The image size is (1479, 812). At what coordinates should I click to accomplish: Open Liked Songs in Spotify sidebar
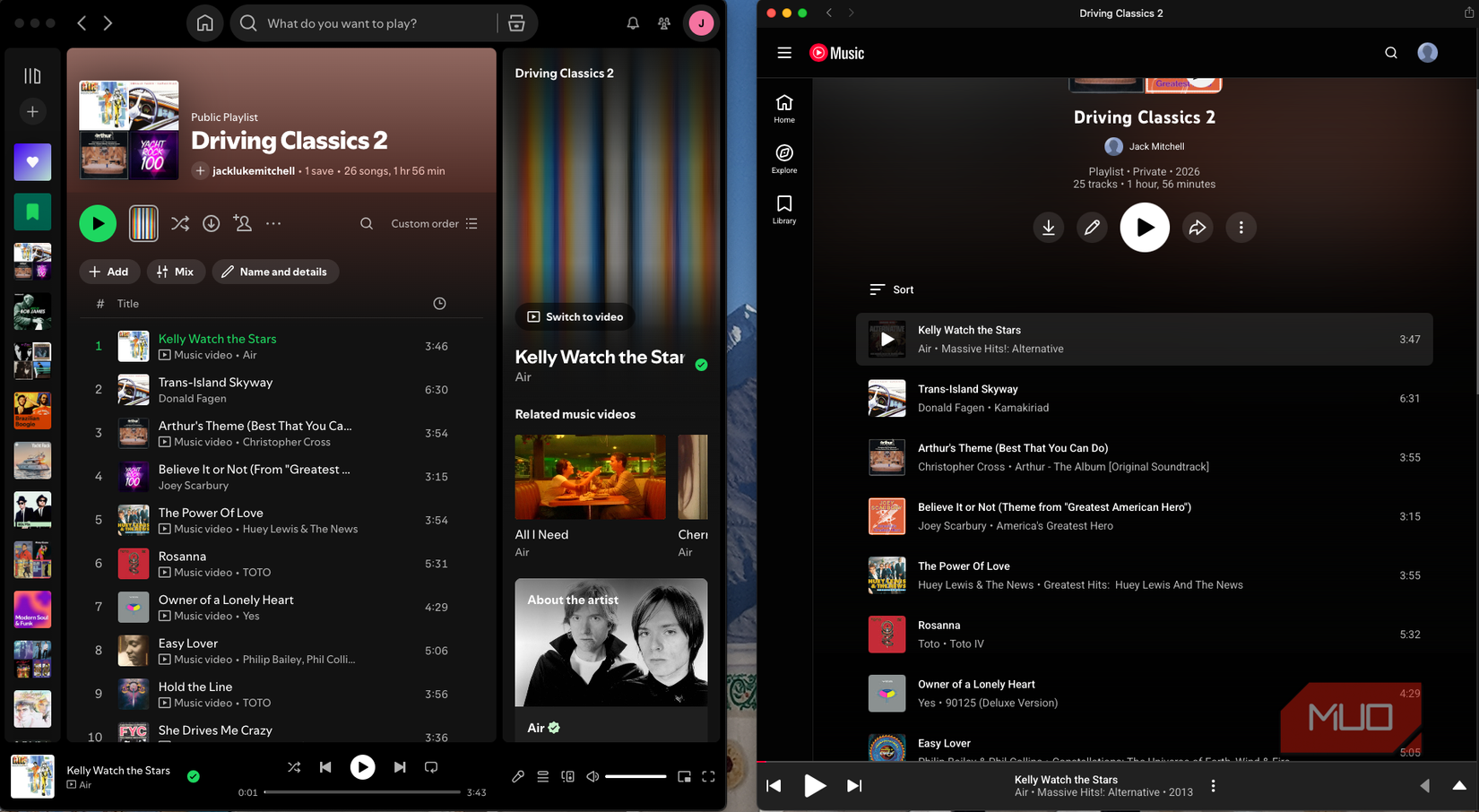pos(32,162)
